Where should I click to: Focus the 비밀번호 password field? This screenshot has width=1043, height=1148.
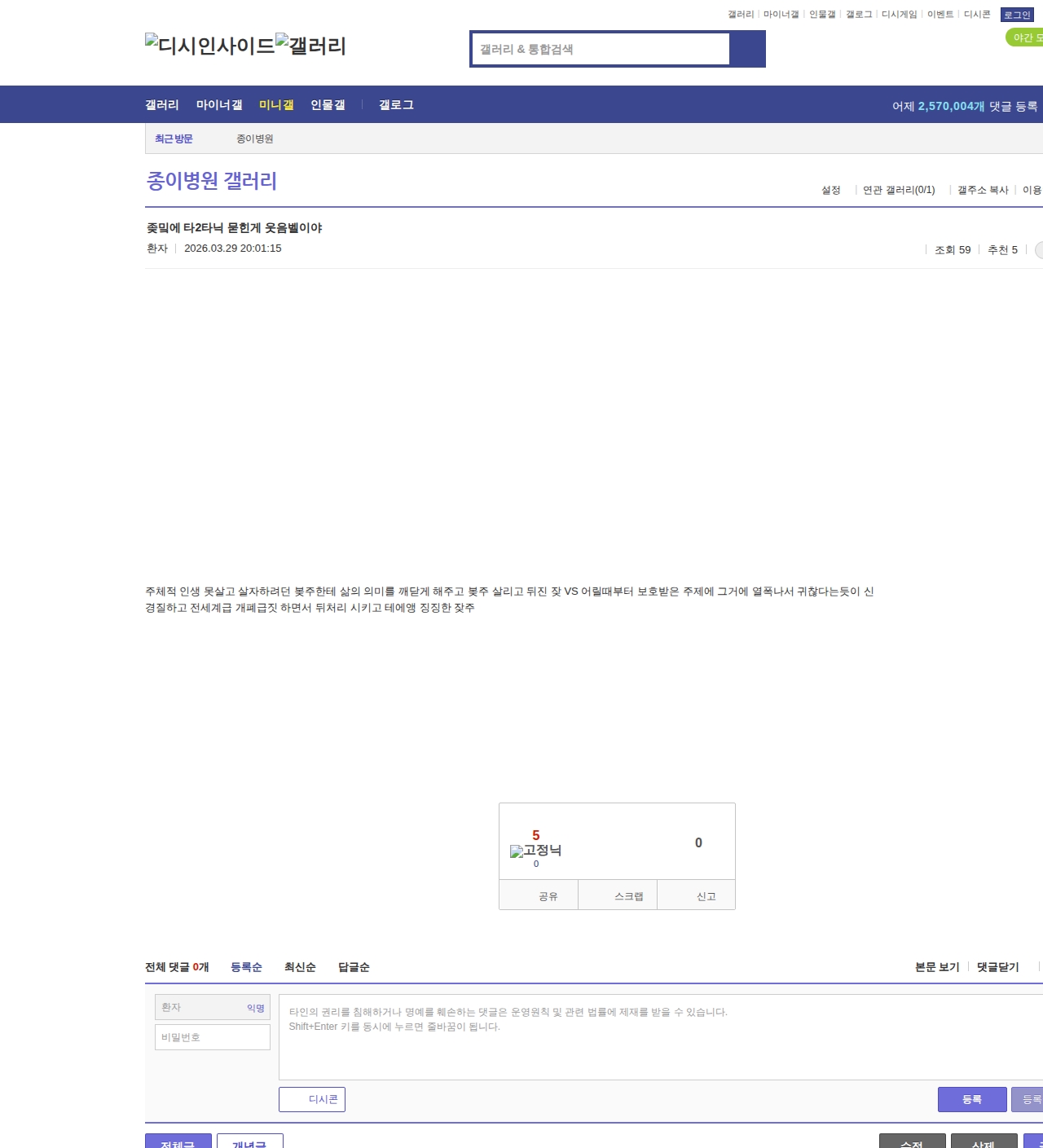(x=213, y=1037)
